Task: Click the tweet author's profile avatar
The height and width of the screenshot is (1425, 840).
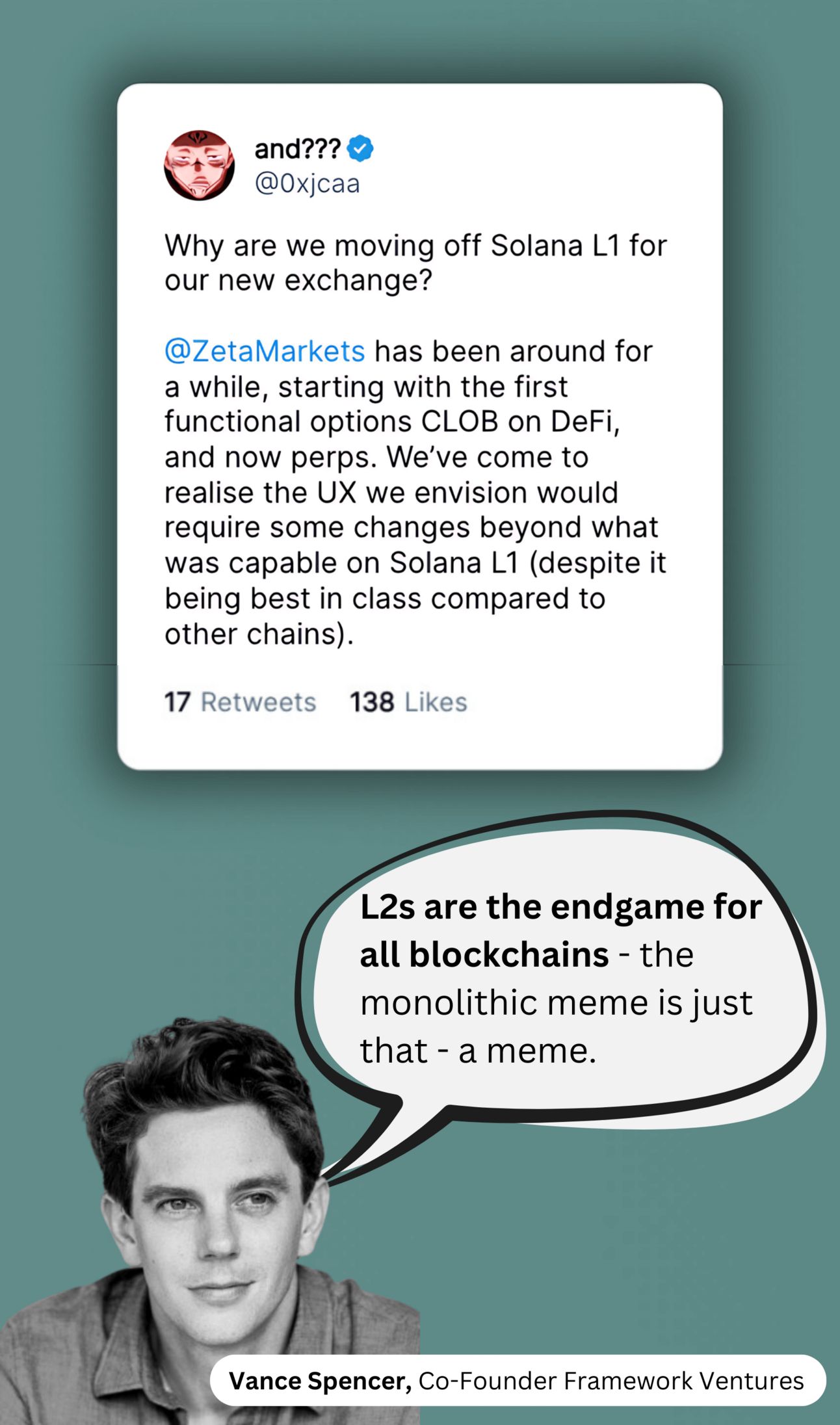Action: [199, 165]
